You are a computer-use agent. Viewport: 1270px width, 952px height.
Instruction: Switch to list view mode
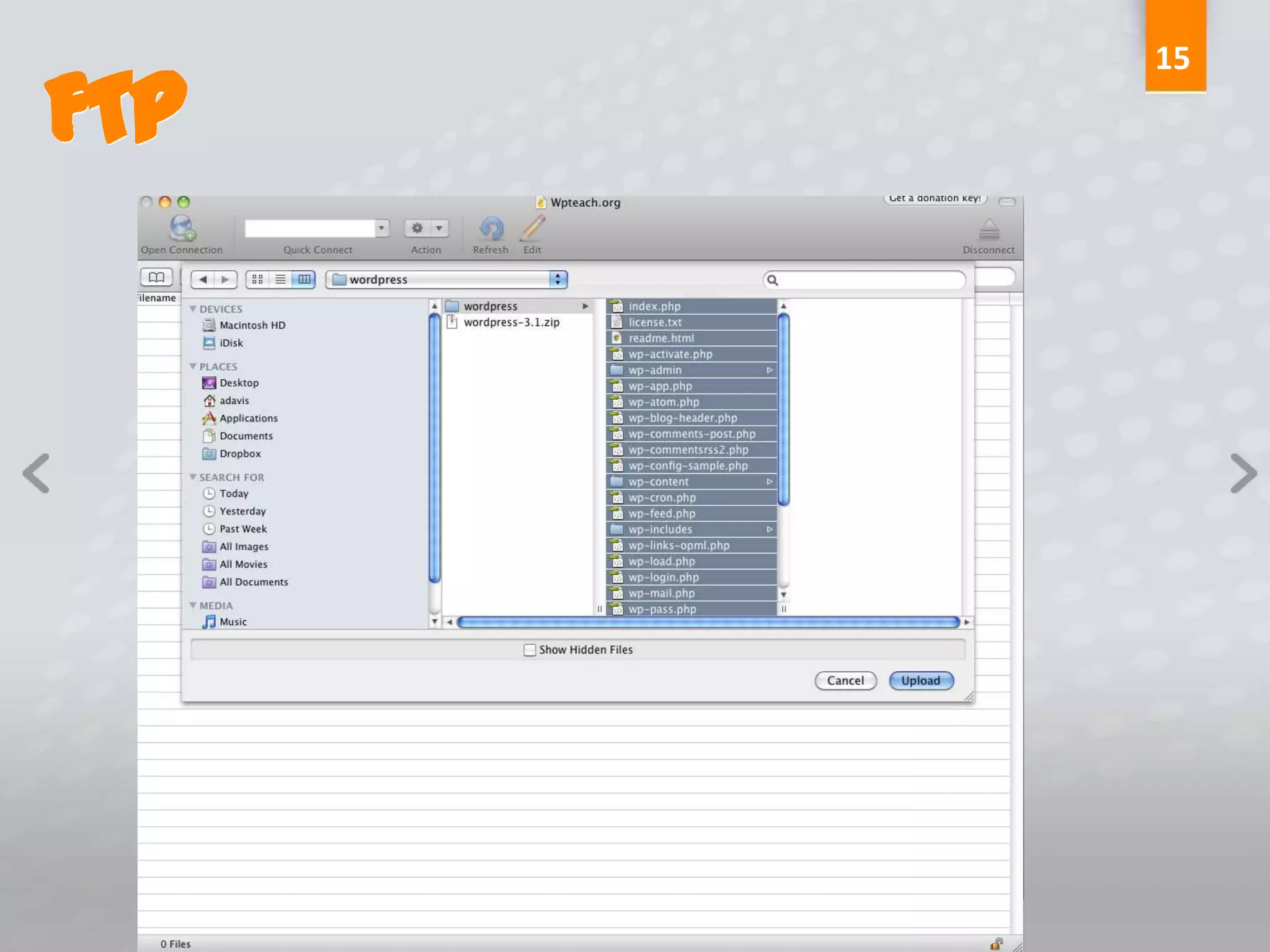[x=280, y=280]
